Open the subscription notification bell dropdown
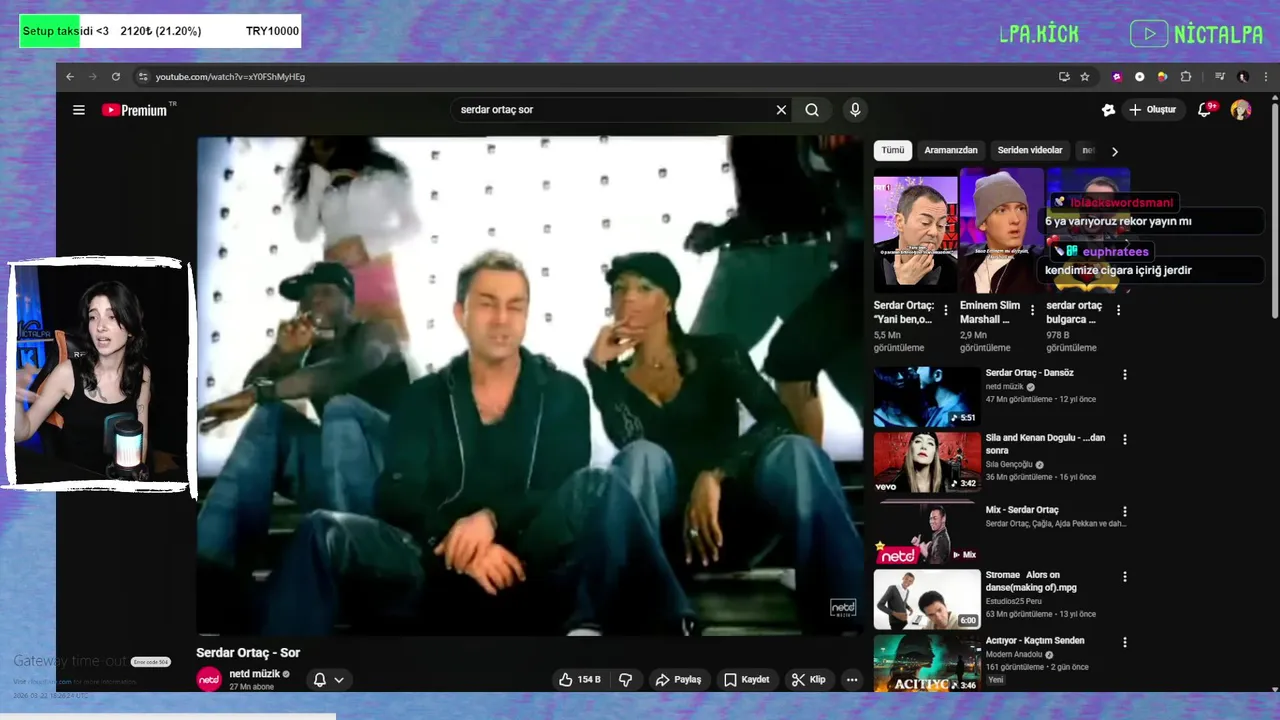 tap(329, 680)
